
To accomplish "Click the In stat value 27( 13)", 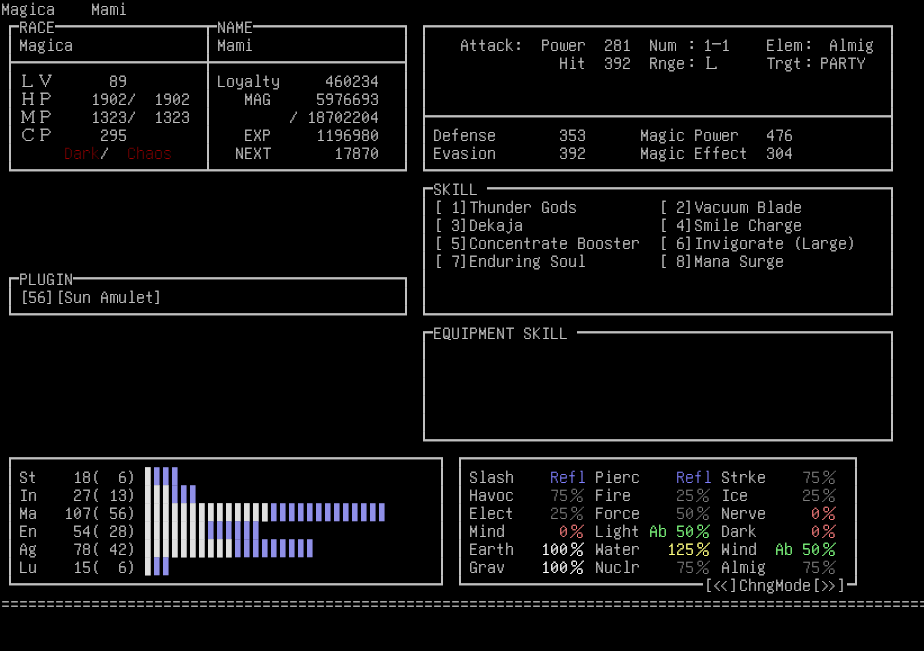I will pyautogui.click(x=104, y=495).
